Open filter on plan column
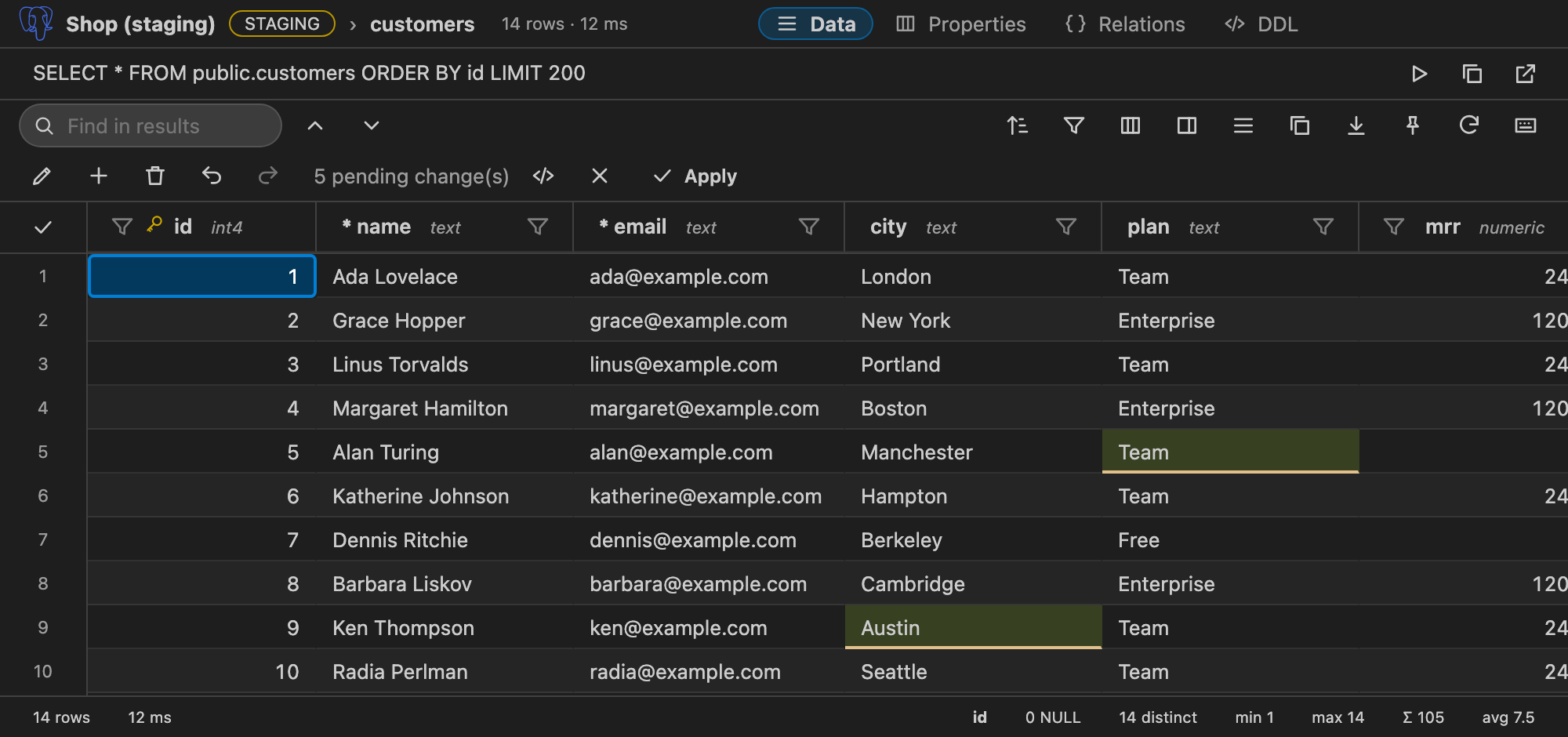The image size is (1568, 737). (x=1323, y=227)
